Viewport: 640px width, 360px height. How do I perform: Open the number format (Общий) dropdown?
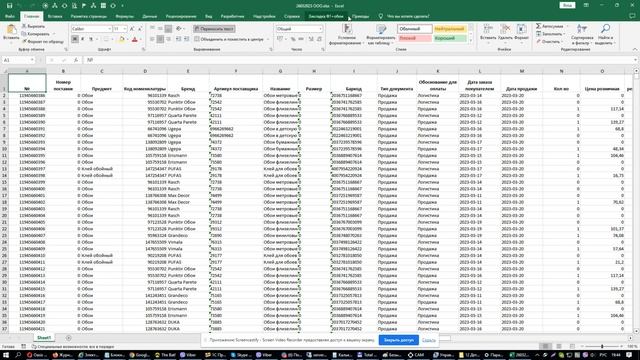(x=320, y=29)
